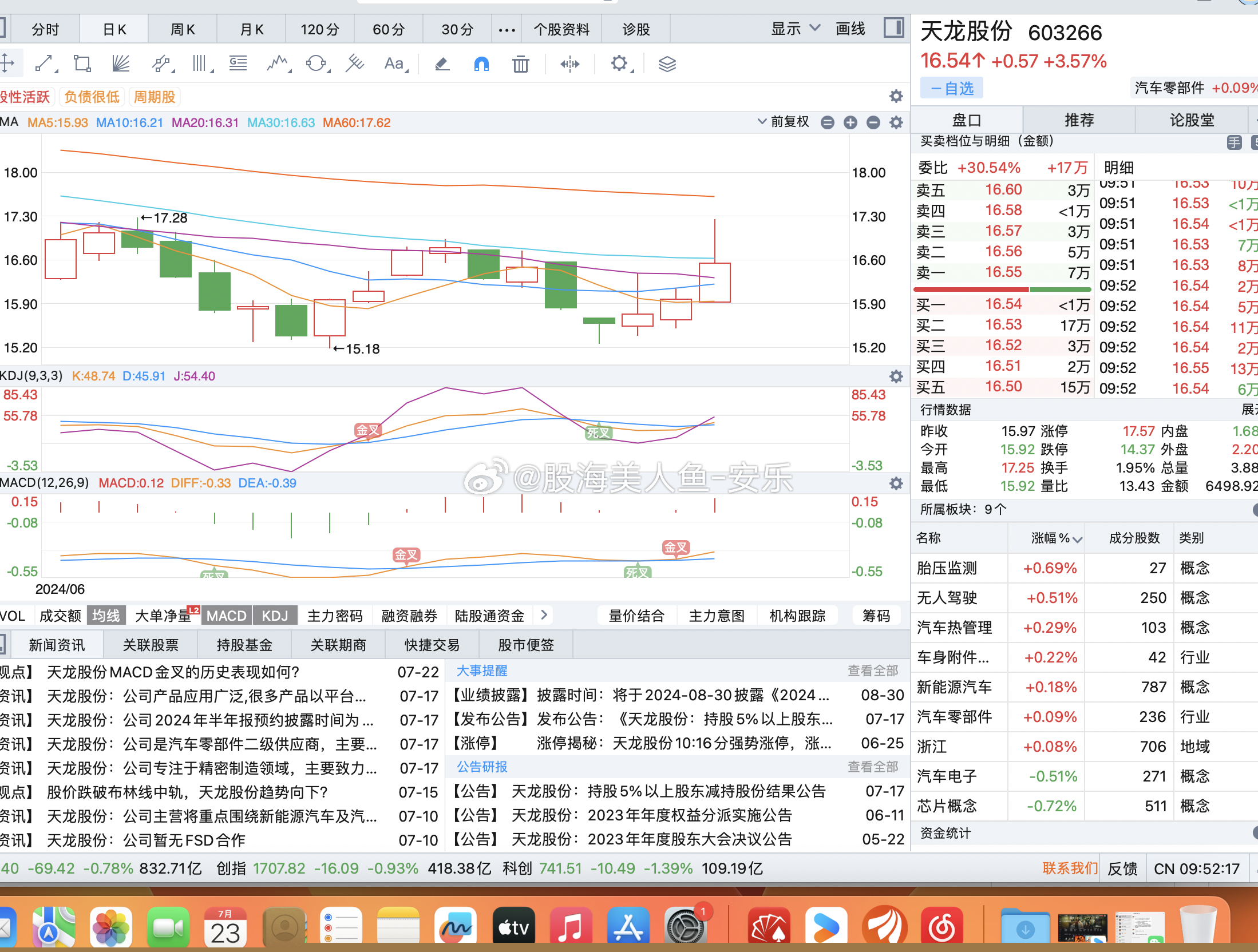Open Apple TV in the Dock
This screenshot has height=952, width=1258.
[x=513, y=927]
